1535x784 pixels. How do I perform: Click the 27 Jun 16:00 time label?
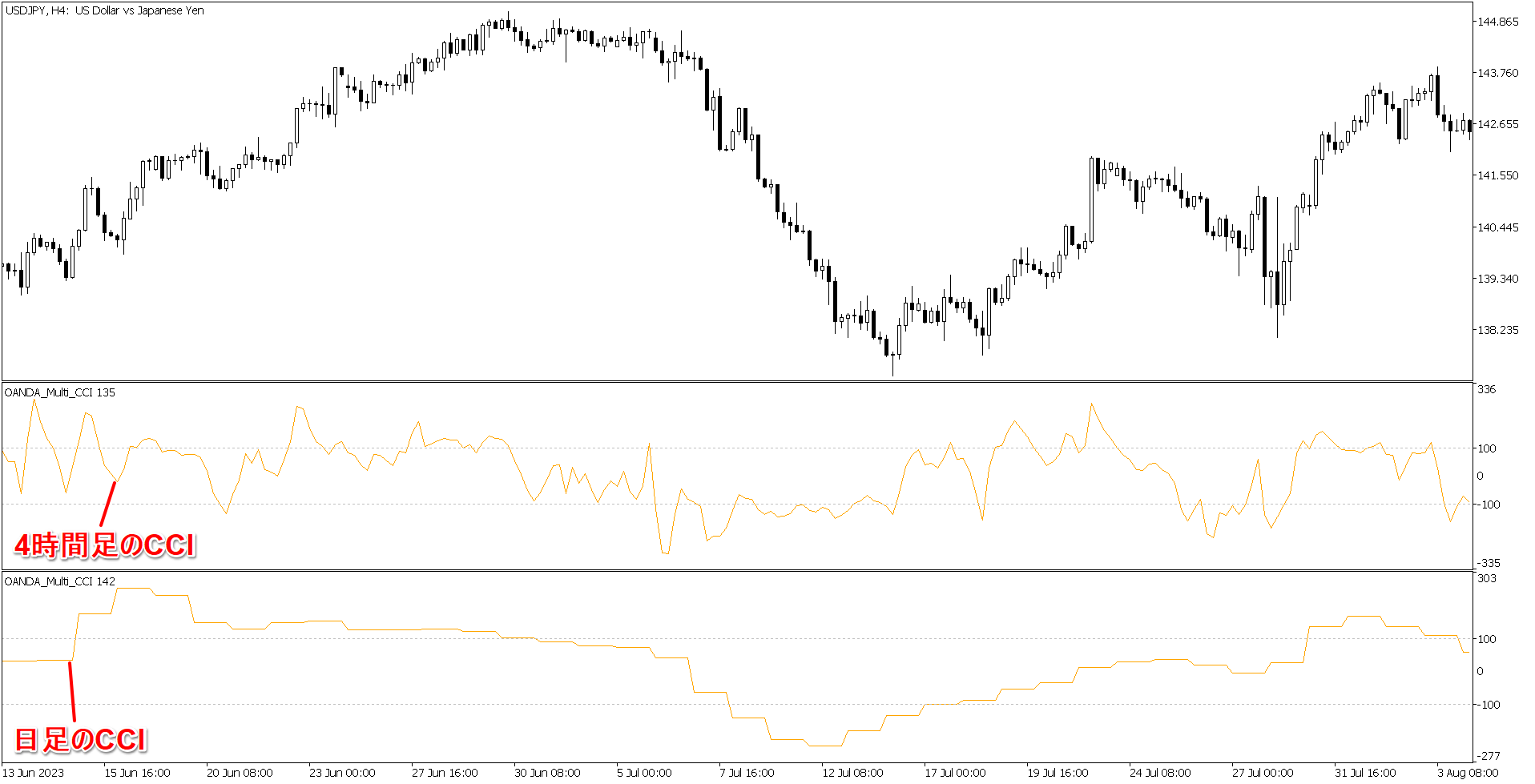445,773
